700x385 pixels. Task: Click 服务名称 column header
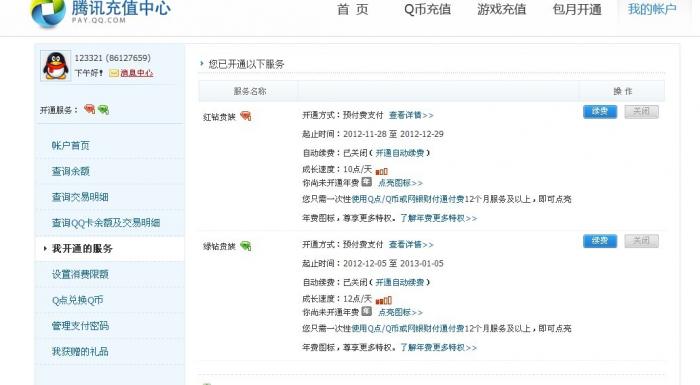[250, 91]
